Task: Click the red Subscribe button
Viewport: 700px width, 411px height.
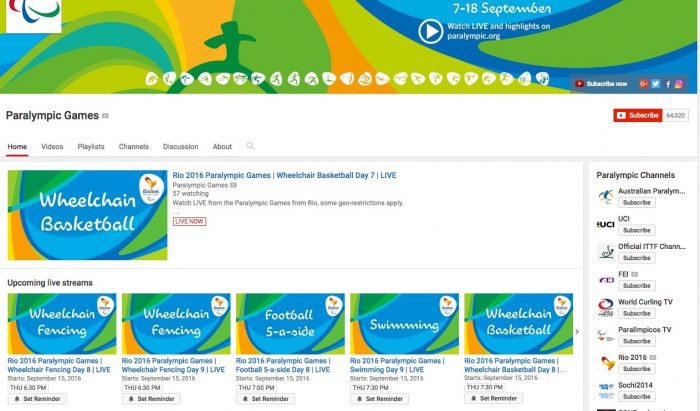Action: point(638,115)
